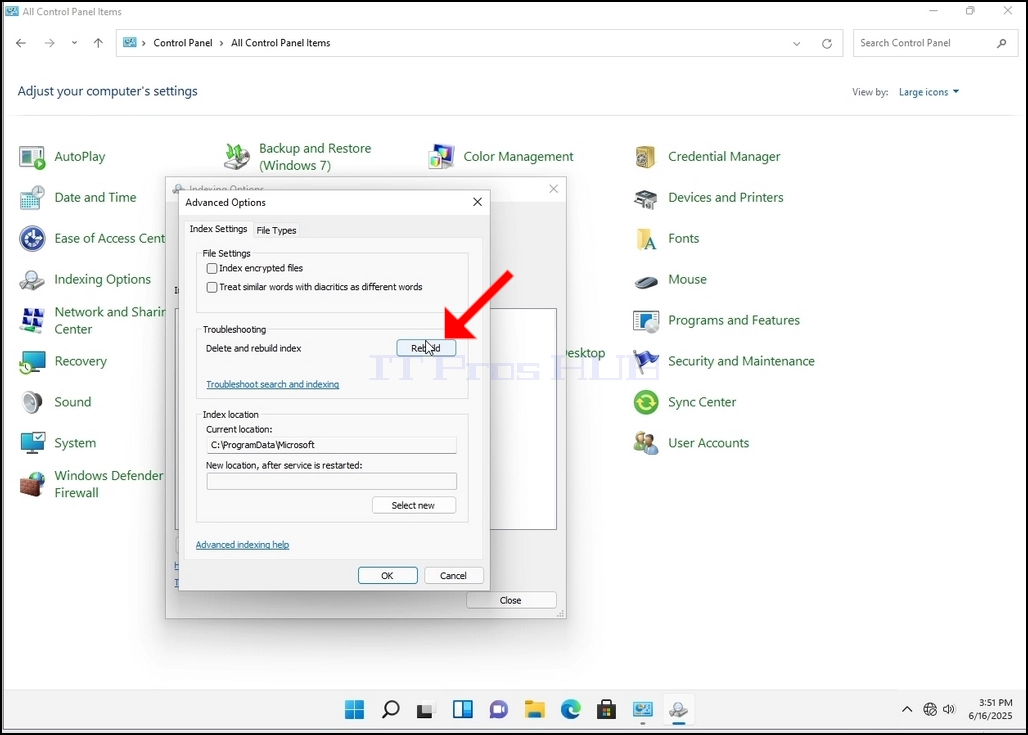The height and width of the screenshot is (735, 1028).
Task: Select the Index Settings tab
Action: (218, 229)
